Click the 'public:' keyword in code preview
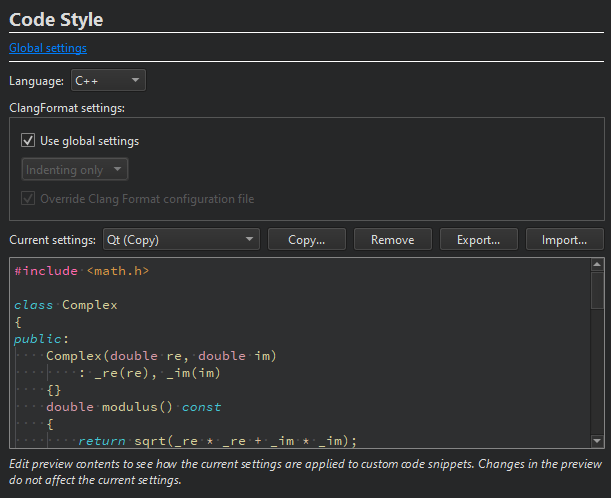 pos(36,338)
